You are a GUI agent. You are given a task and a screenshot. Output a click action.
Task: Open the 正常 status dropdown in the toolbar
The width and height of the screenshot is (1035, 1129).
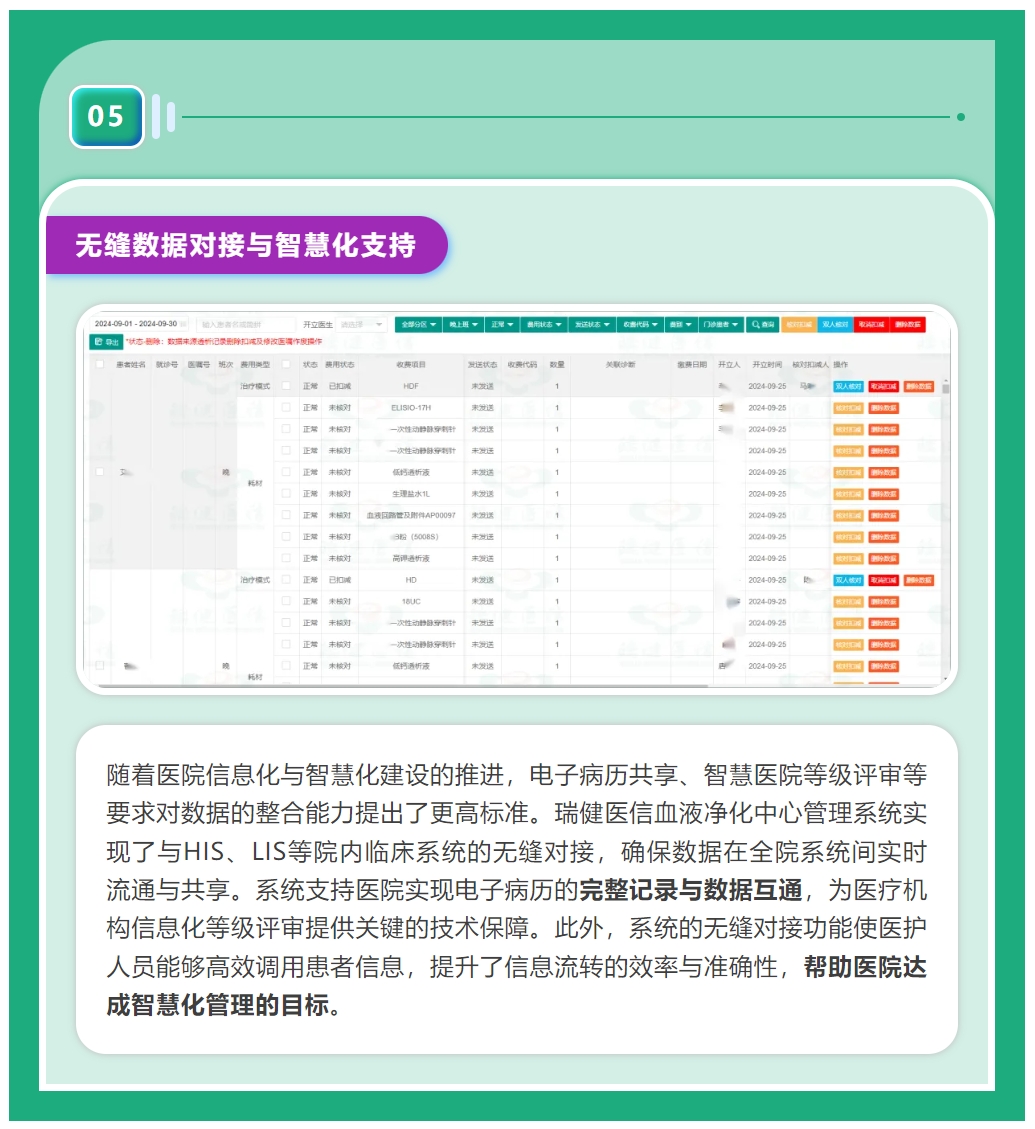pos(502,325)
